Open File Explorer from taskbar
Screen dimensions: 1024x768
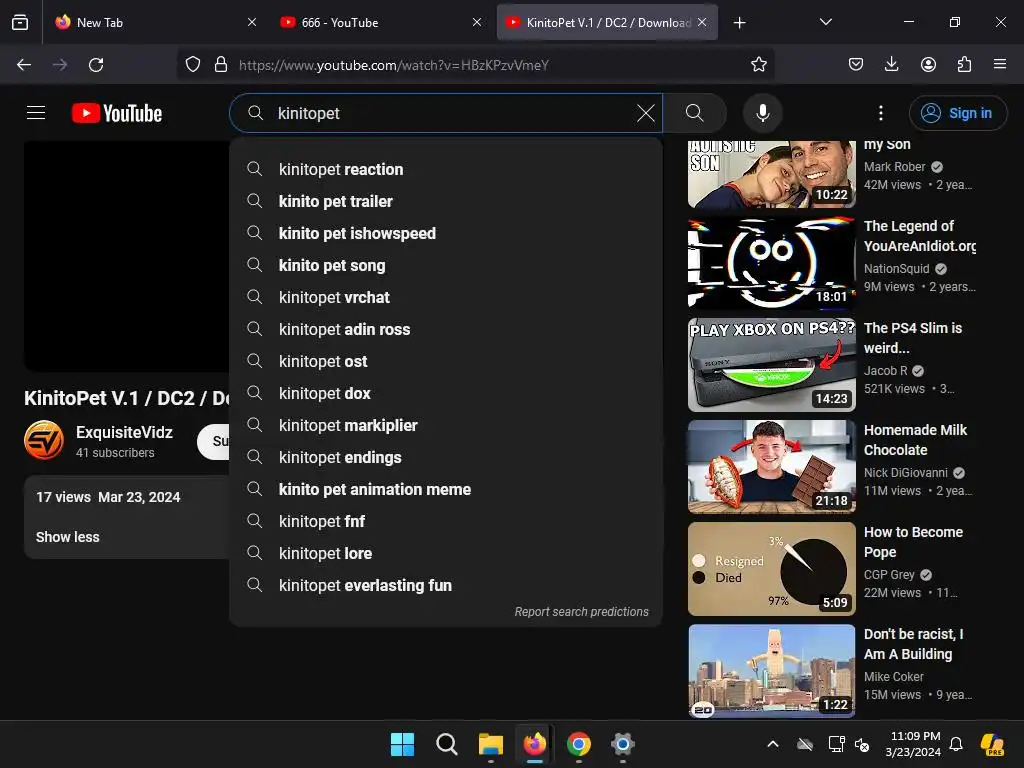(490, 744)
